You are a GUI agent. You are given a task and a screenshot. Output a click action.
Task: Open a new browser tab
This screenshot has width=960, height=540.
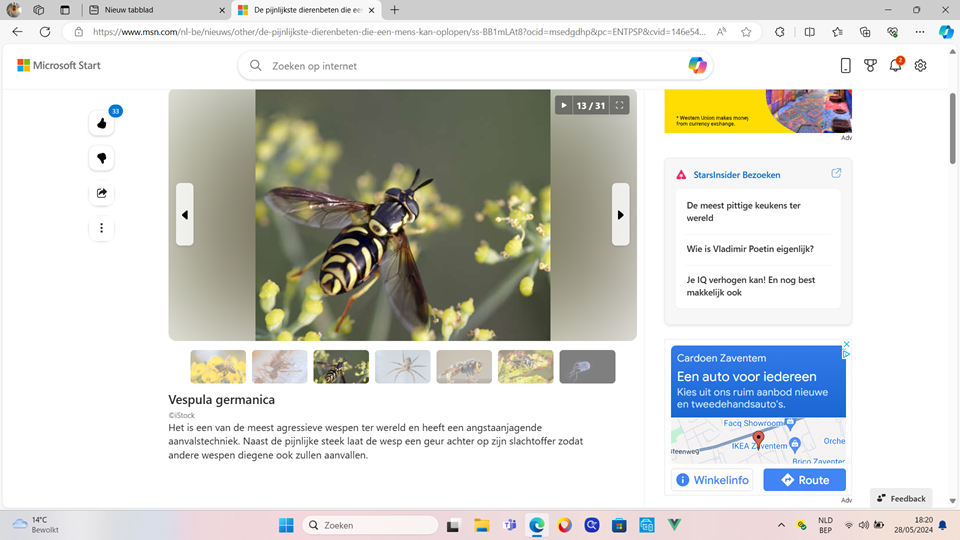coord(395,10)
